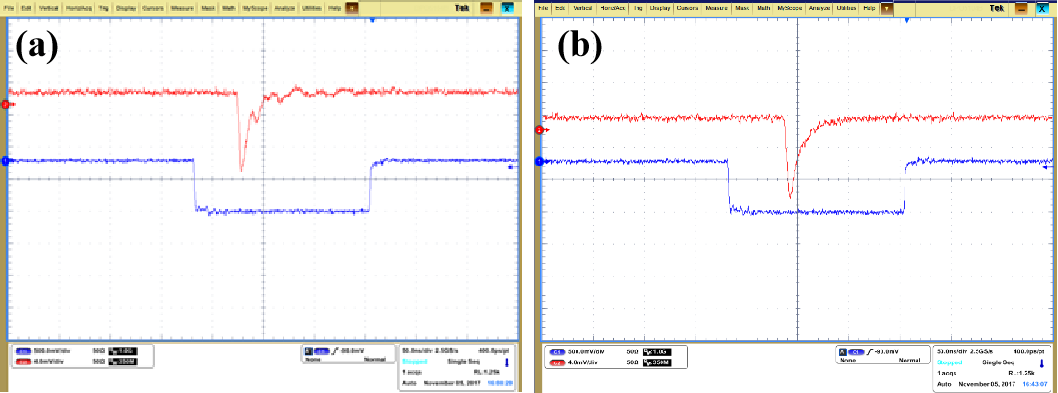
Task: Click red C2 channel badge in scope (b)
Action: pos(557,363)
